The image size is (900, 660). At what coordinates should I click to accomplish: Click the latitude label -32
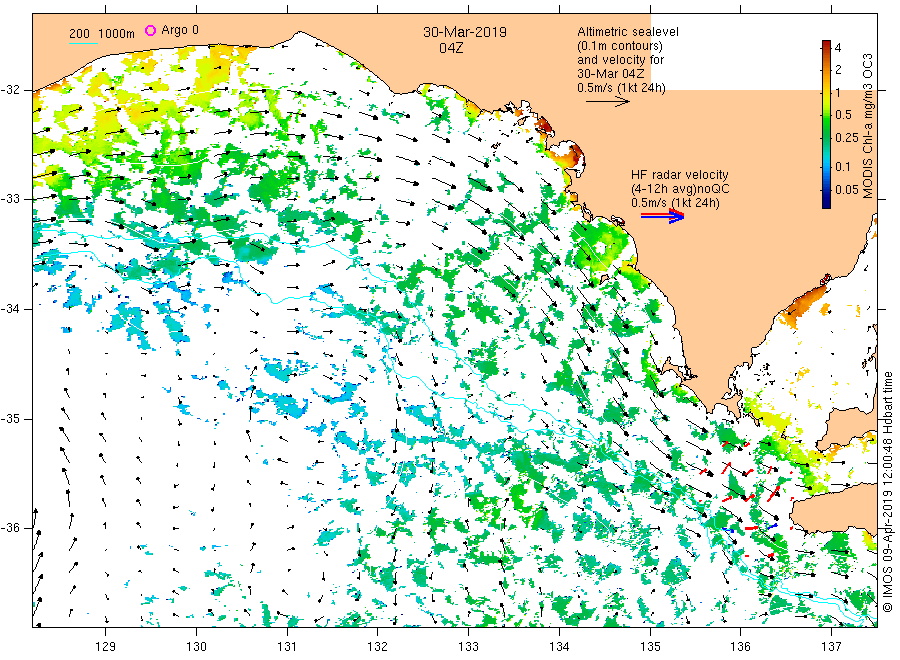coord(10,90)
